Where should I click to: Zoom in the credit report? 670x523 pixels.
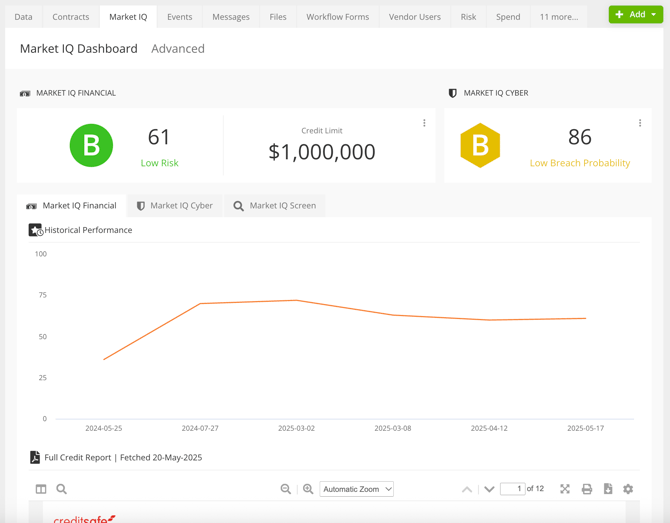tap(308, 489)
